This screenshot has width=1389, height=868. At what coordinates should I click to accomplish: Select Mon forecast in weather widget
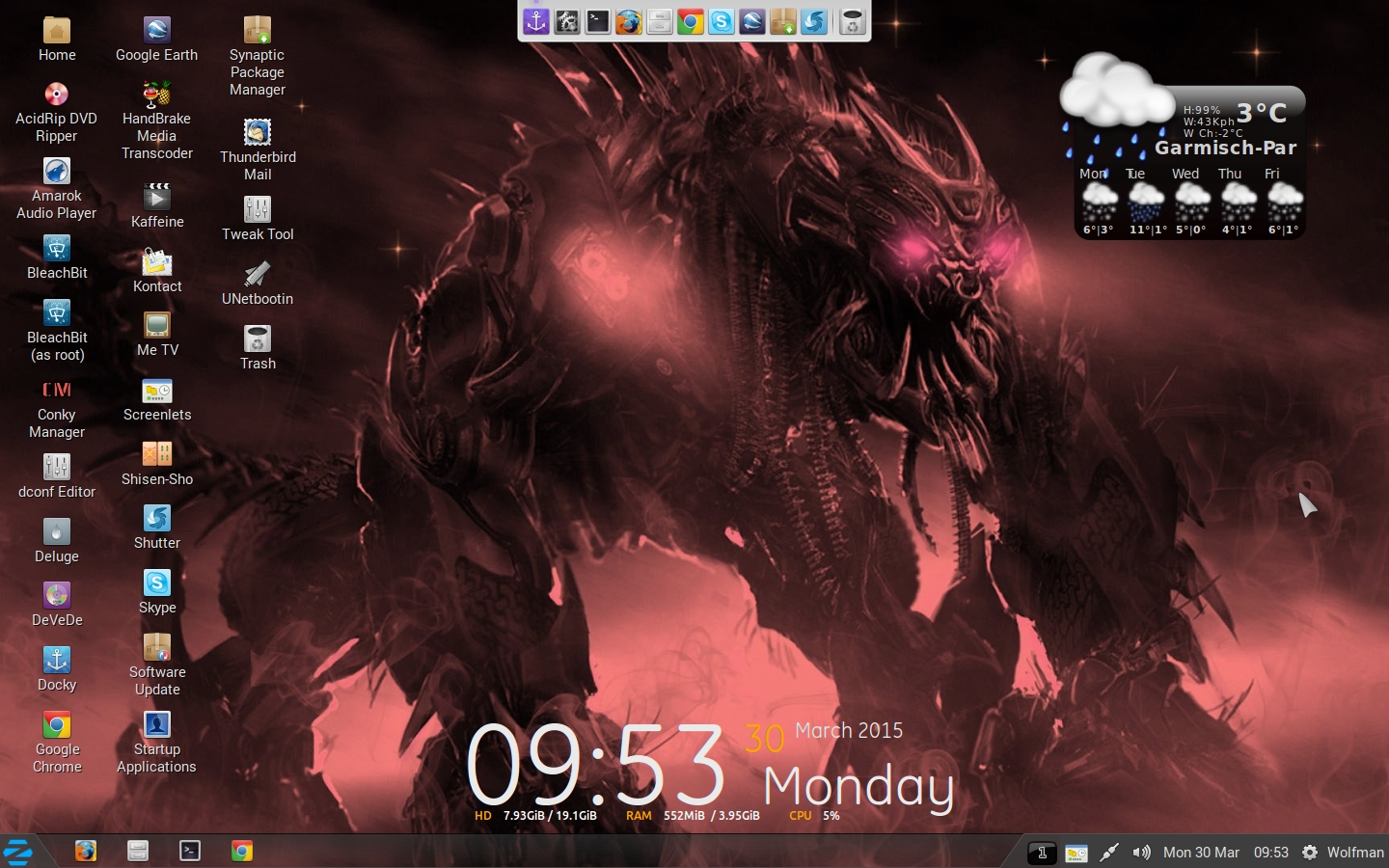1099,201
